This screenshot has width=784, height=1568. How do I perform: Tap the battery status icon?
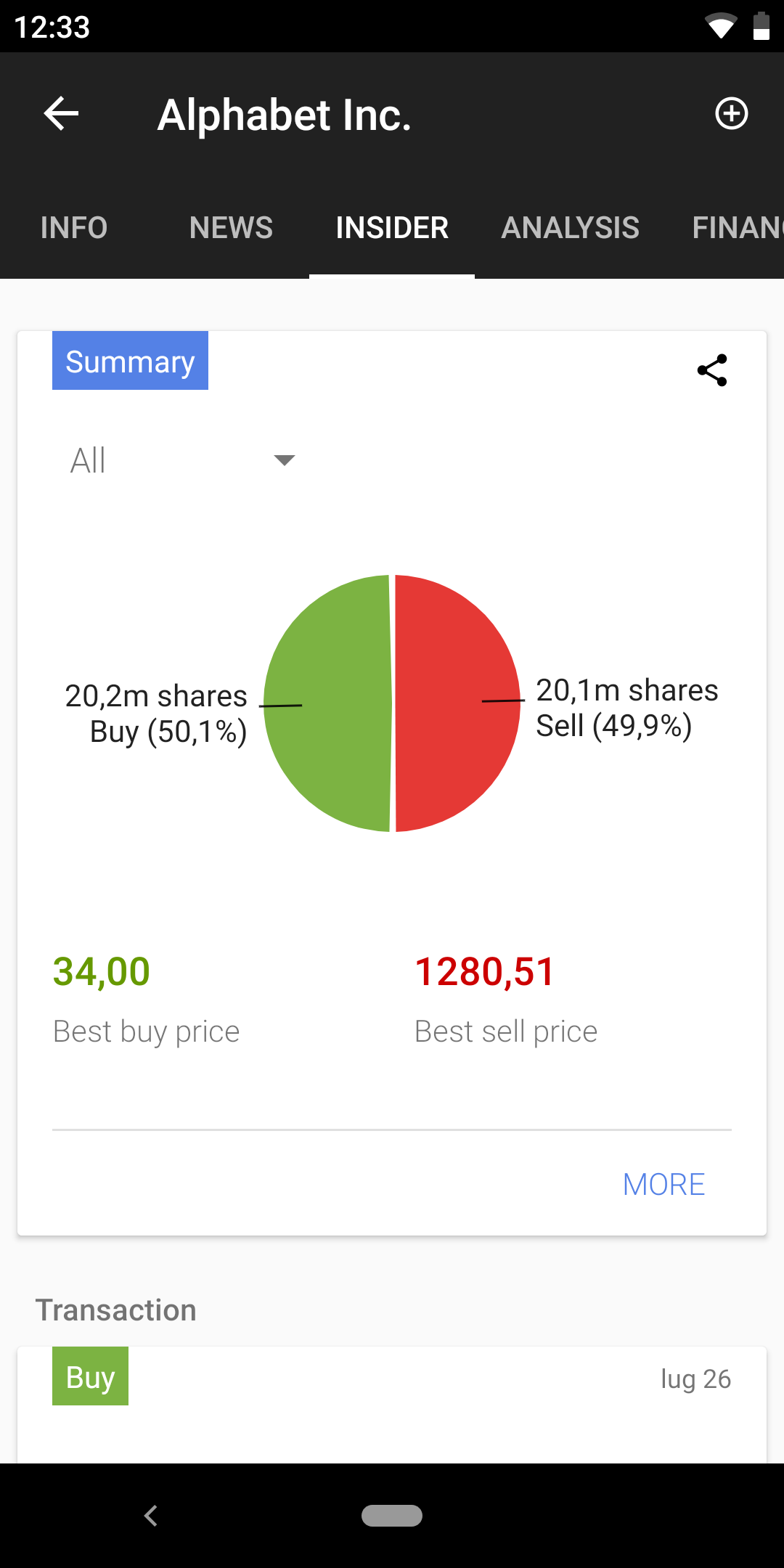[761, 27]
